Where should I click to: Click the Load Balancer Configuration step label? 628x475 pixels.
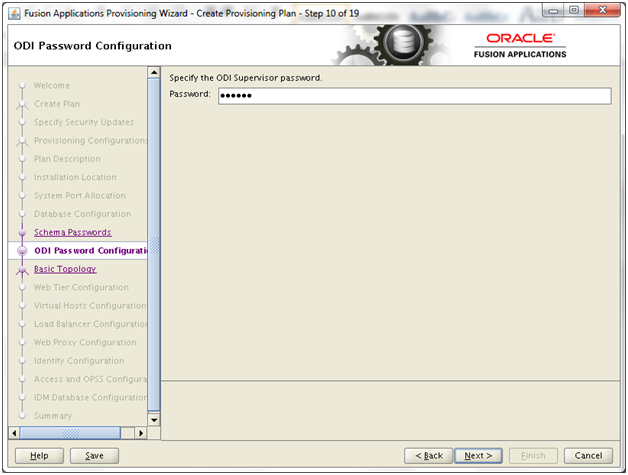[91, 324]
